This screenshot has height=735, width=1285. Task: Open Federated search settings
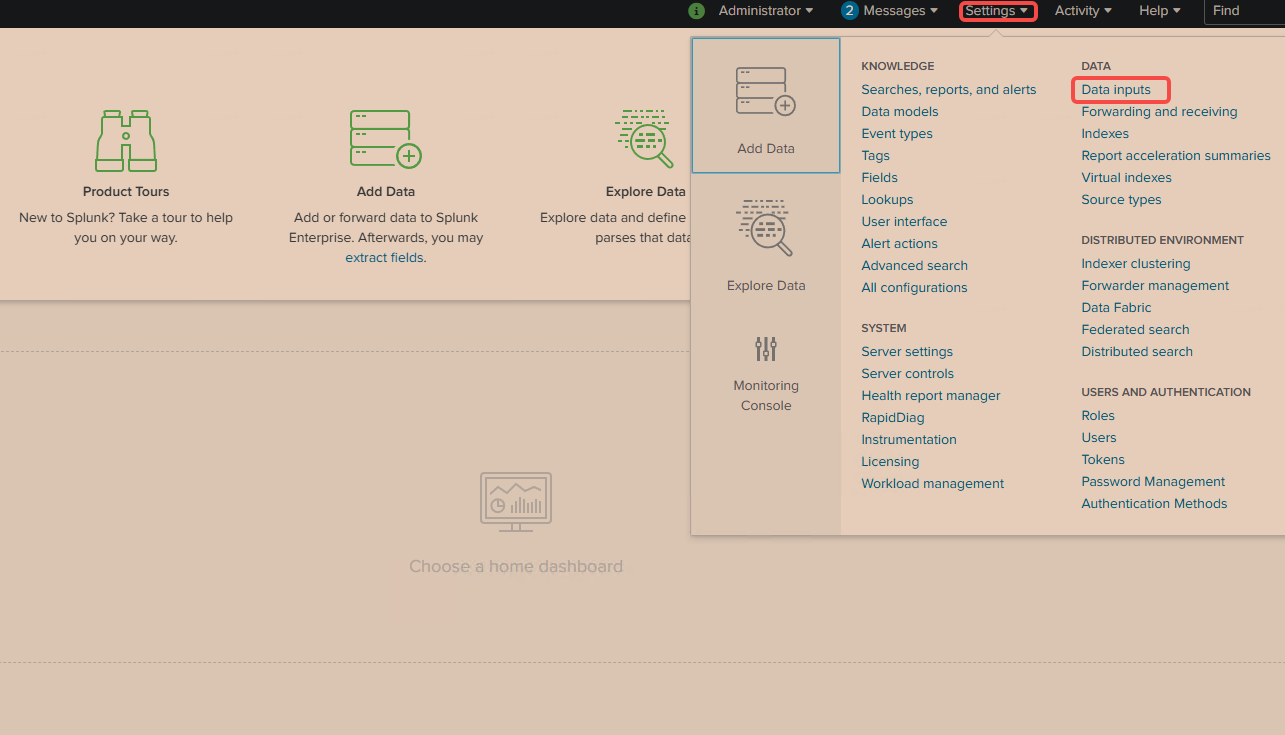click(1135, 330)
